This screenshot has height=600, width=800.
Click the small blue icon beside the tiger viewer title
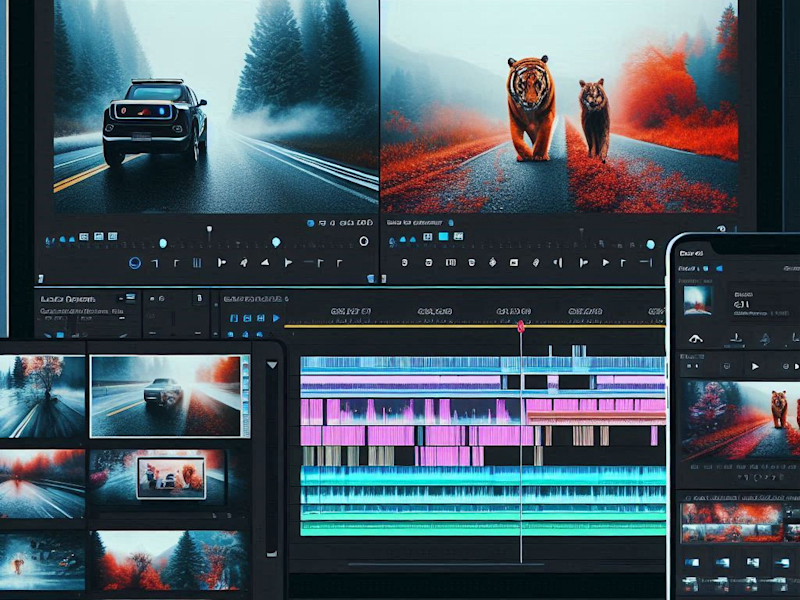click(451, 223)
